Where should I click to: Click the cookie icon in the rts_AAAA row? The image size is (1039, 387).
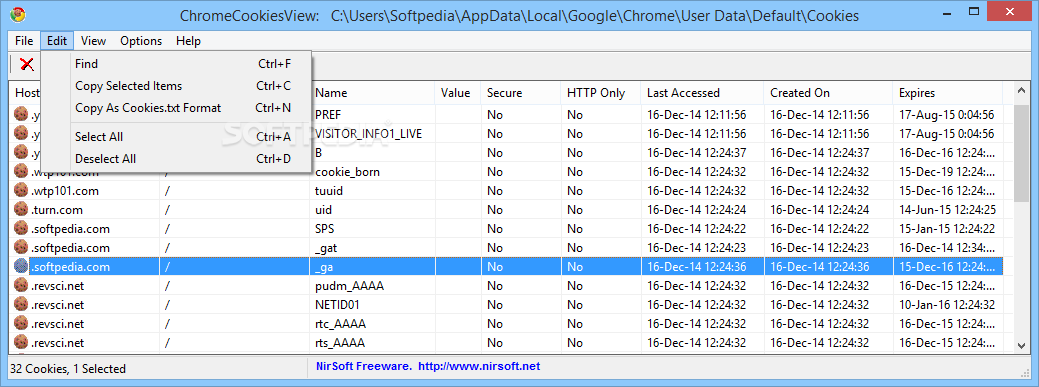(21, 343)
